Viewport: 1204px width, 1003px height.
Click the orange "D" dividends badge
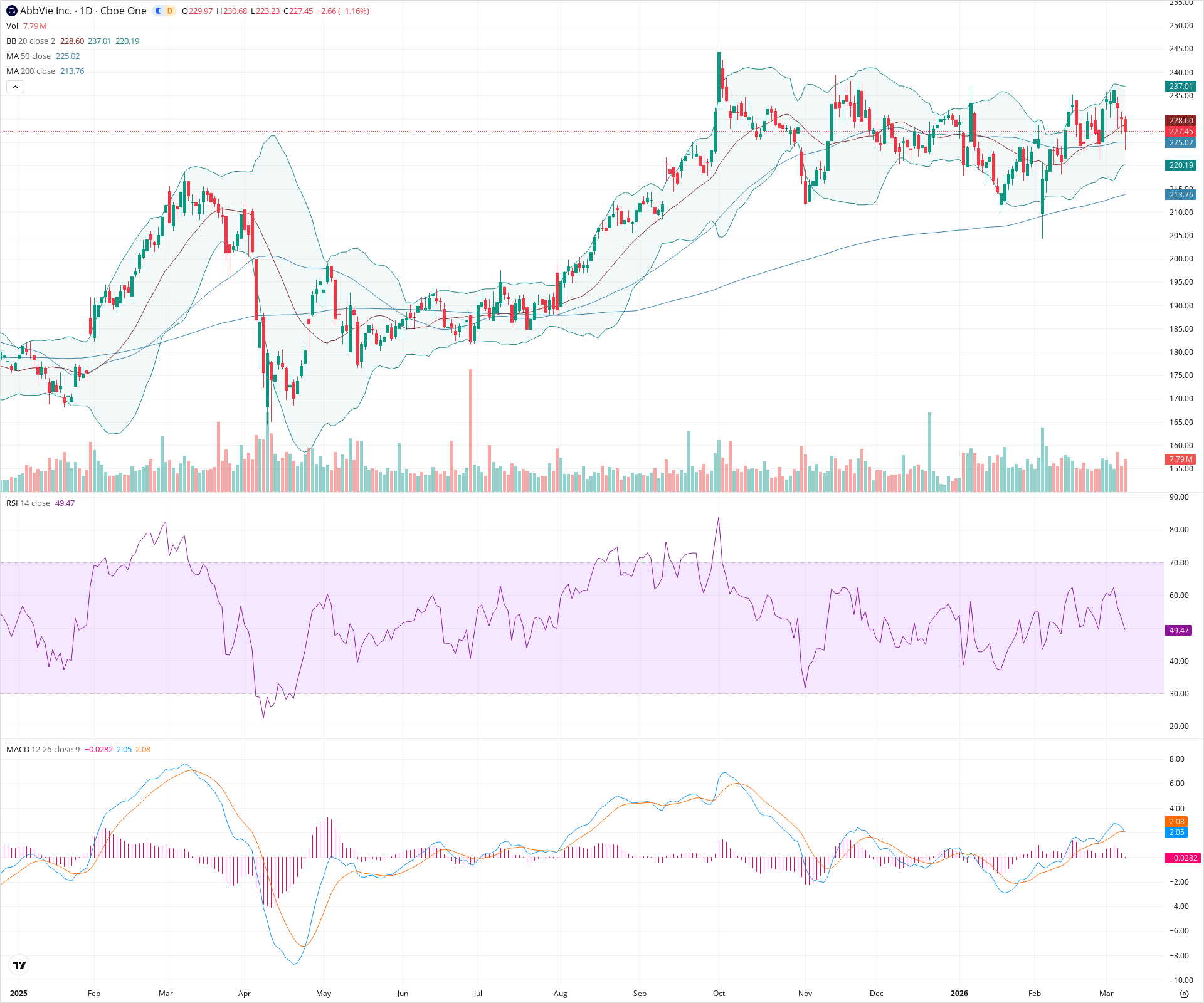click(x=170, y=11)
